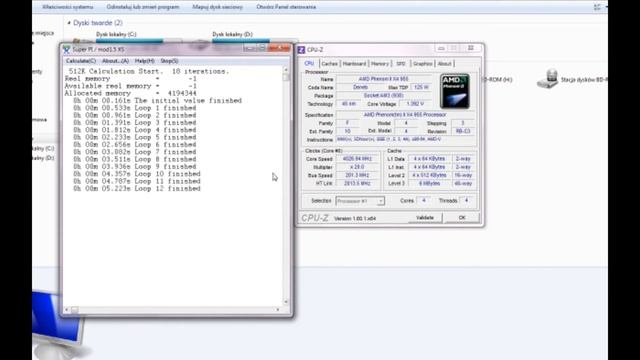This screenshot has height=360, width=640.
Task: Click the Level 3 cache size value in CPU-Z
Action: (x=429, y=183)
